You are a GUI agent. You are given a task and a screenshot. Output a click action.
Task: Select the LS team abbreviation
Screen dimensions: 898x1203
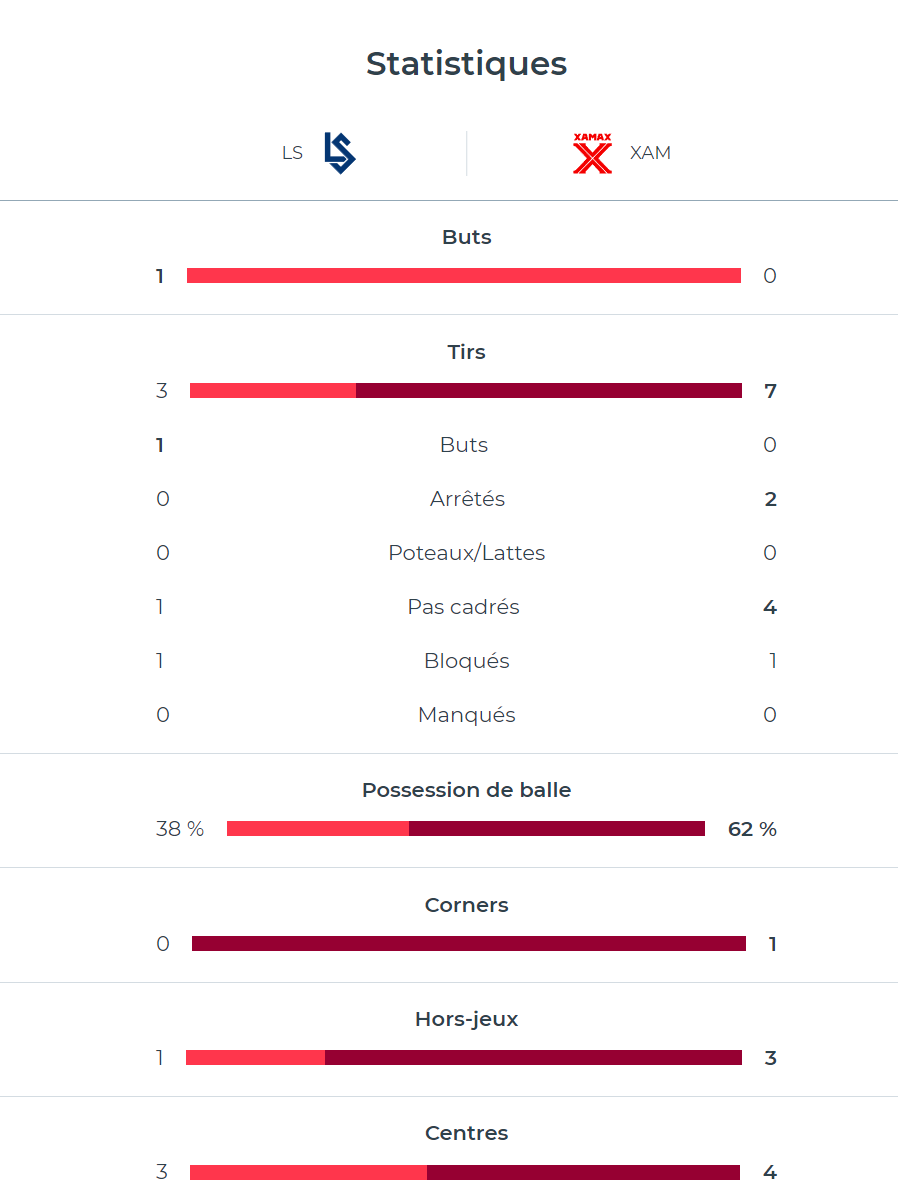click(292, 153)
